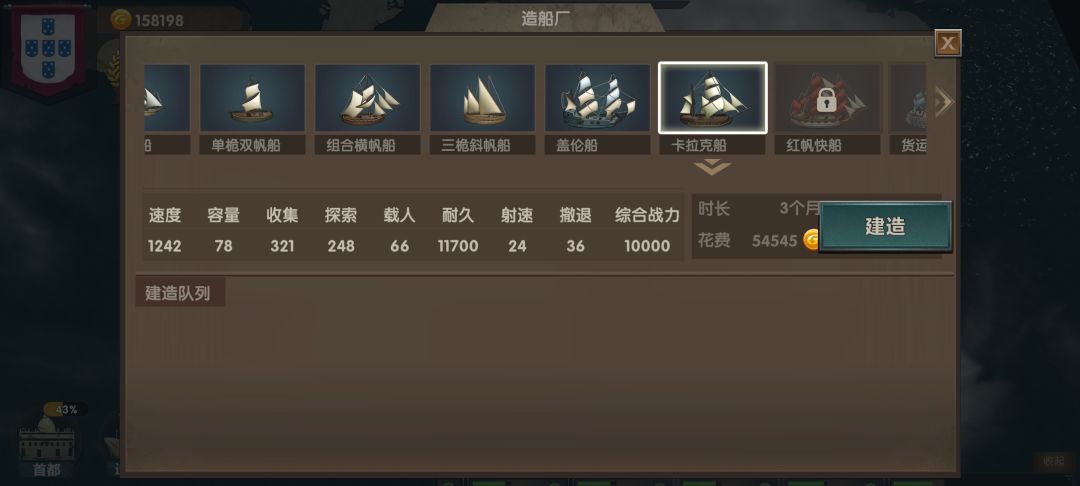The width and height of the screenshot is (1080, 486).
Task: Select the 单桅双帆船 ship icon
Action: (252, 98)
